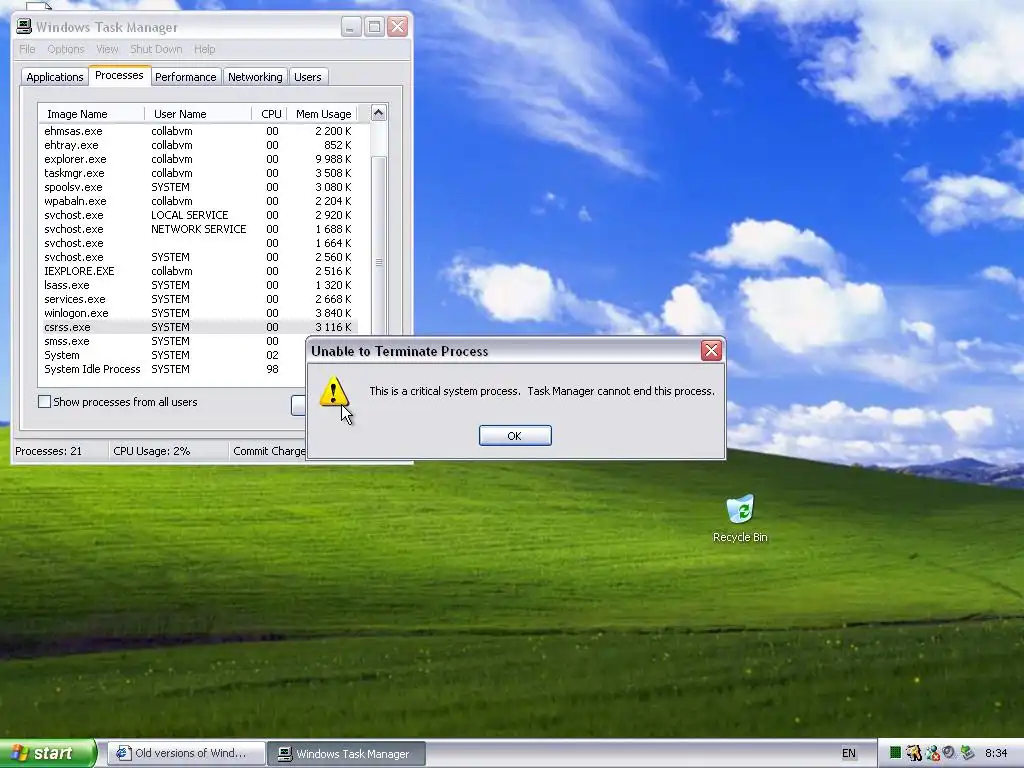Sort by the CPU column header
The width and height of the screenshot is (1024, 768).
[269, 114]
